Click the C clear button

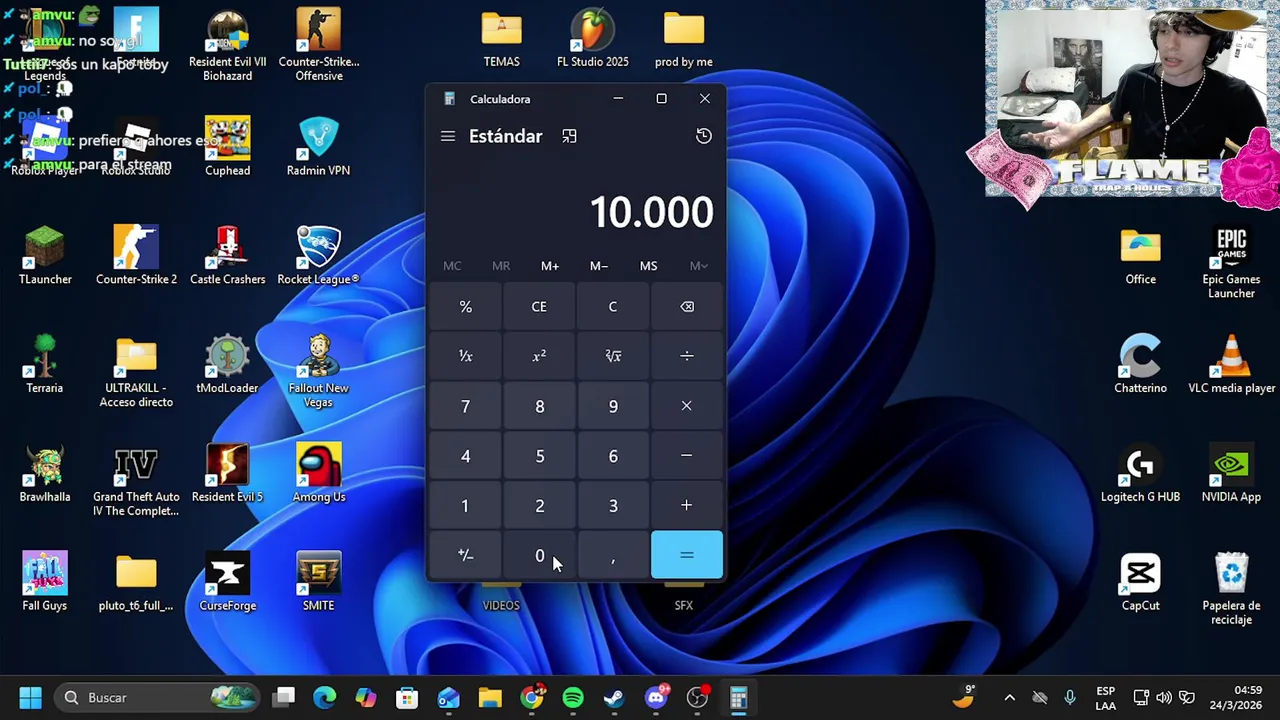point(613,307)
